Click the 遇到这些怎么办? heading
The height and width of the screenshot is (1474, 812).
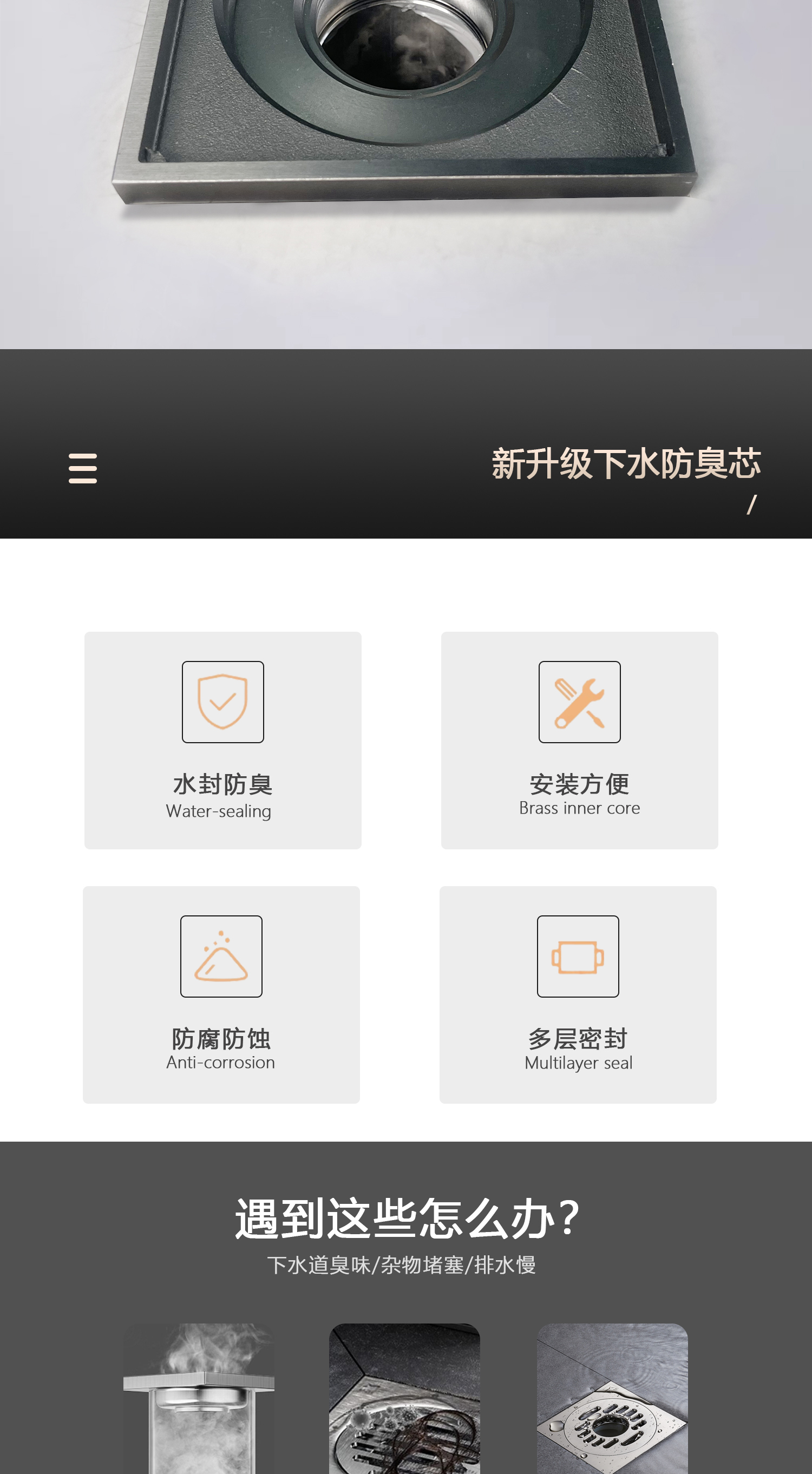point(407,1218)
